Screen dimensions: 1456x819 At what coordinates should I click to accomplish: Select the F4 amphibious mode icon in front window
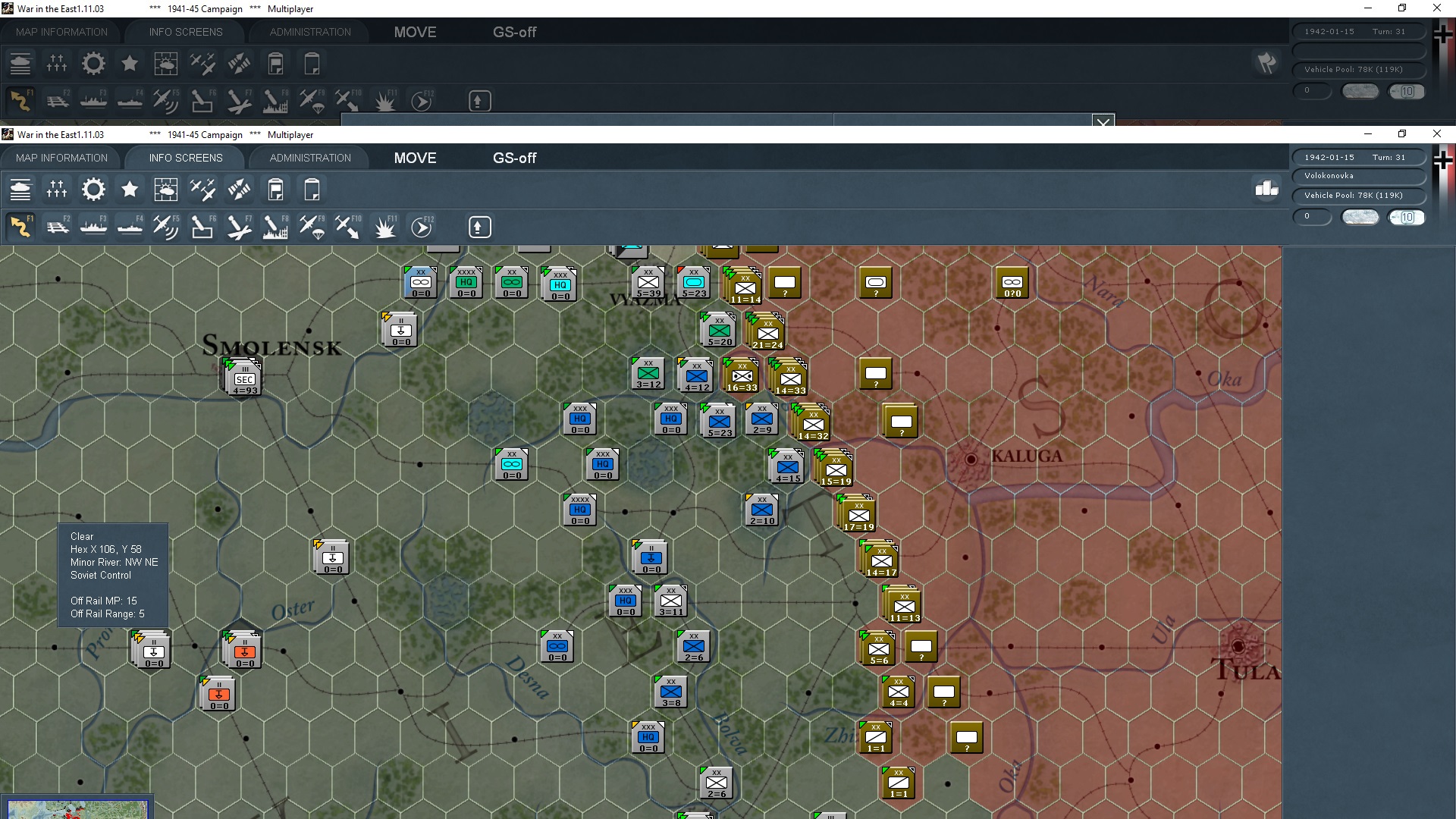coord(130,227)
